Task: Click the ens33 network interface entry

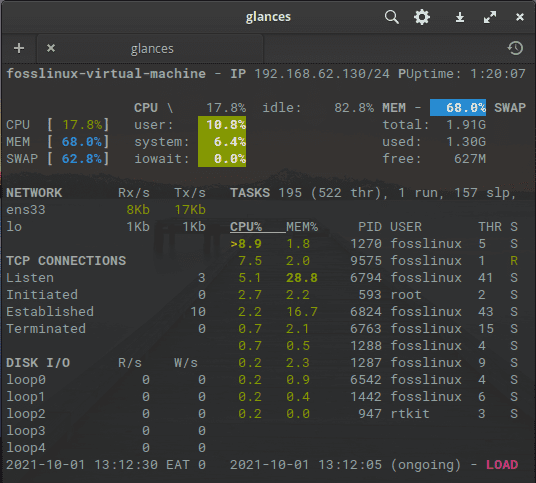Action: click(26, 210)
